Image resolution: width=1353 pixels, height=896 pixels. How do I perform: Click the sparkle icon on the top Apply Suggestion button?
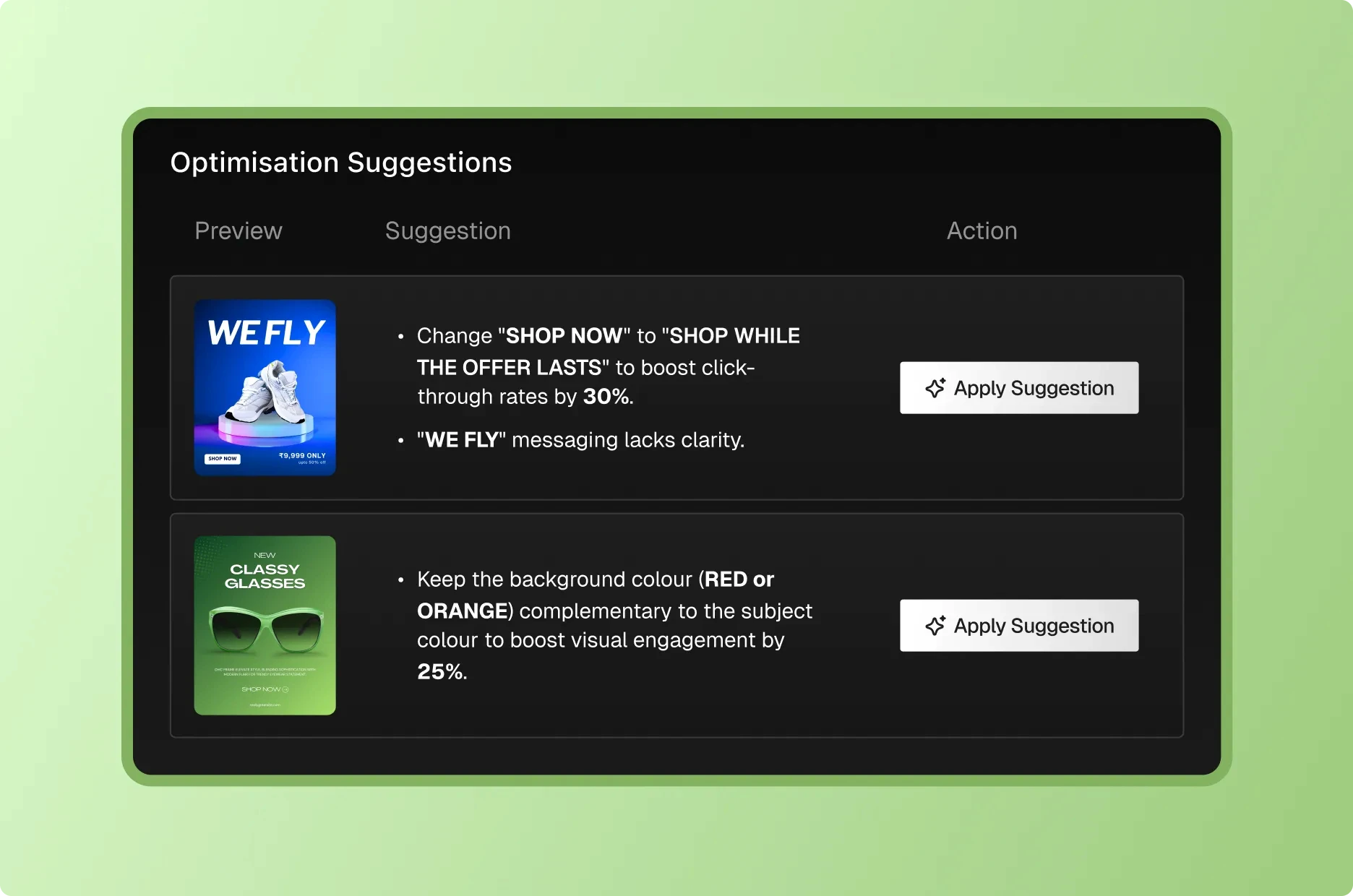pyautogui.click(x=936, y=388)
